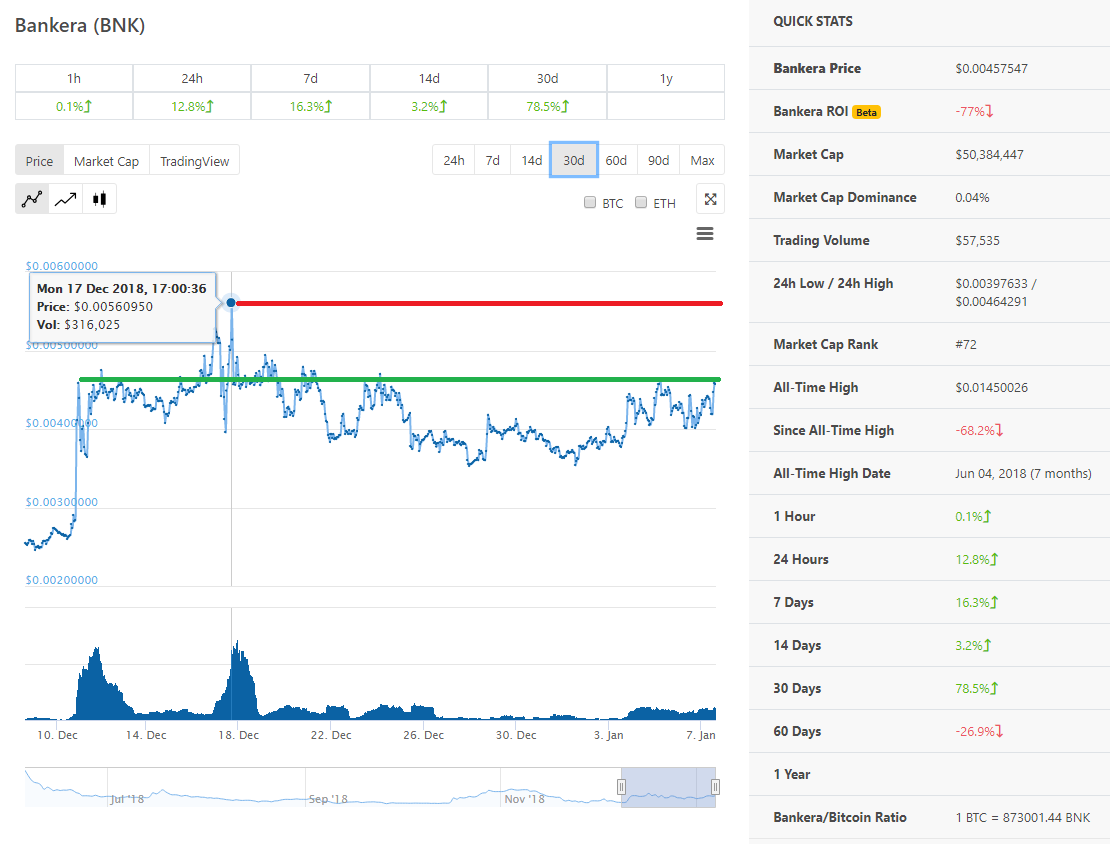
Task: Click the All-Time High Date Jun 04, 2018
Action: point(1023,474)
